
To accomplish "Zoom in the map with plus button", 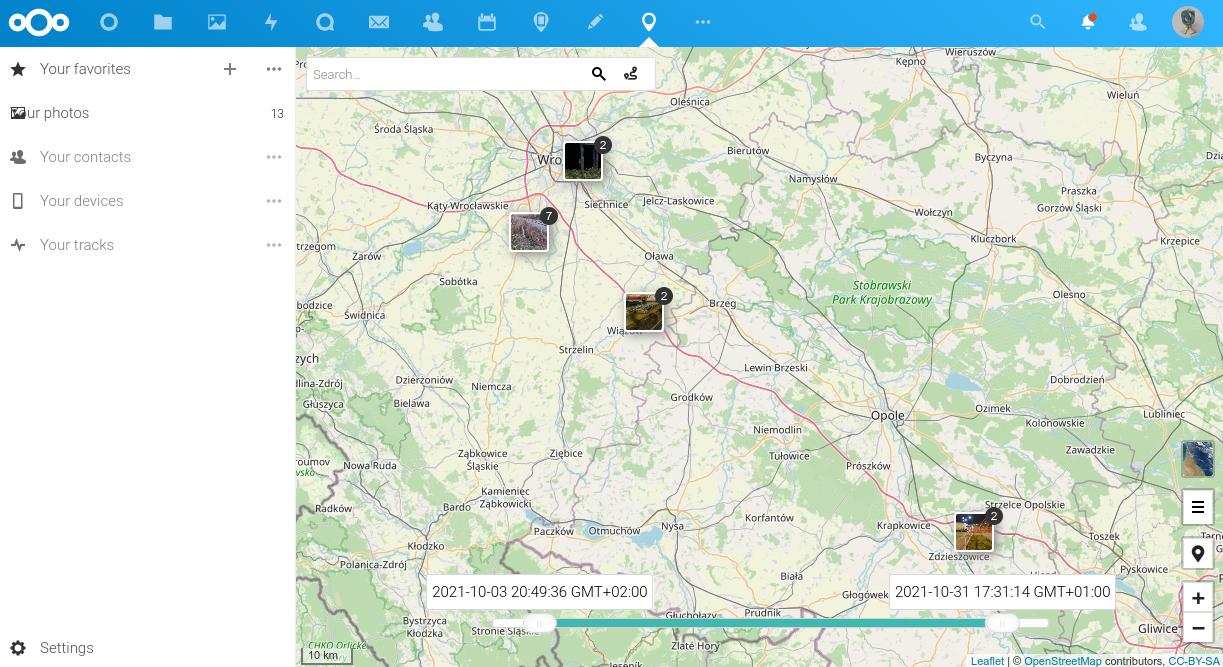I will [x=1197, y=598].
